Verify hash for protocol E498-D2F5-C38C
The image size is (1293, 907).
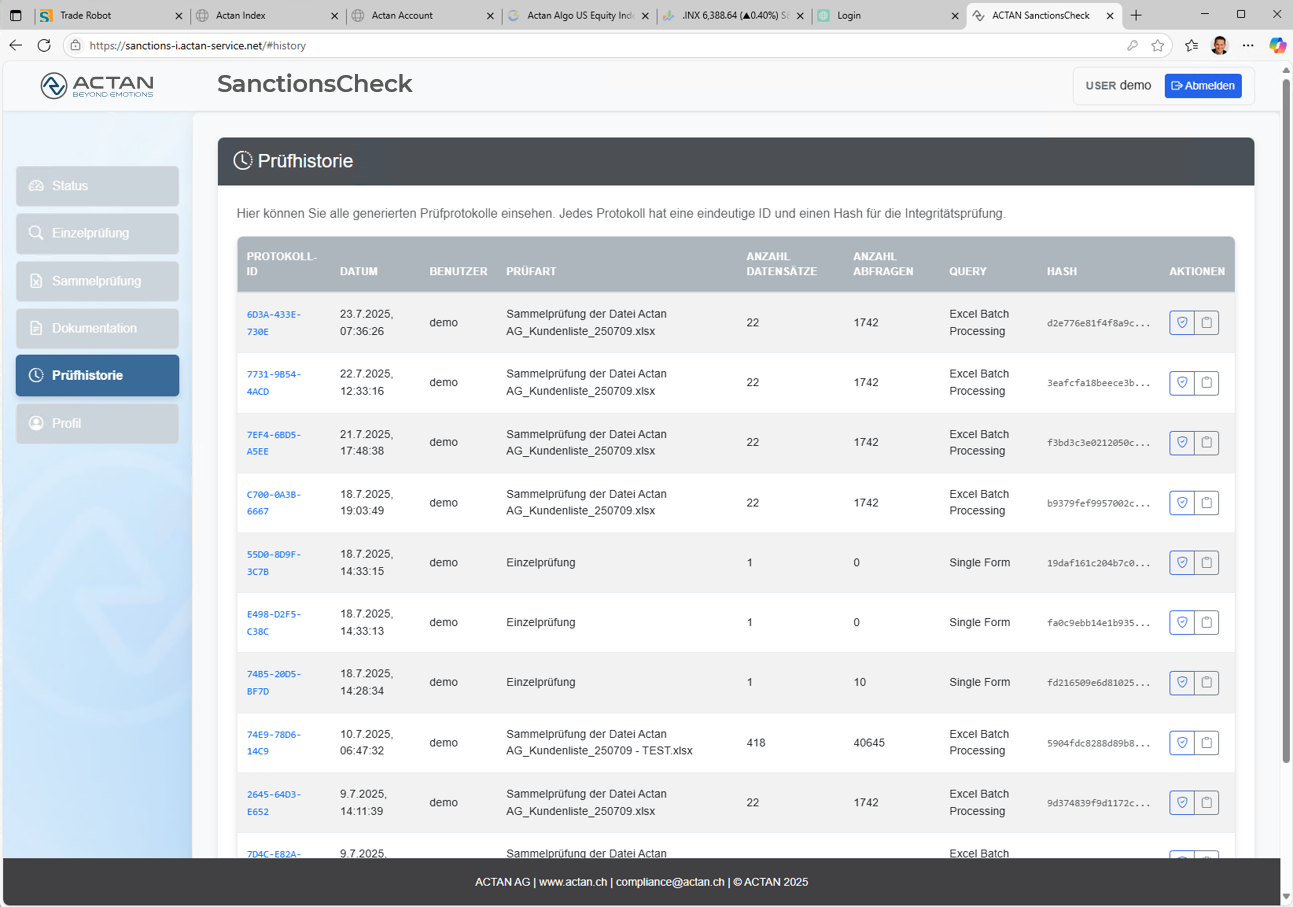pyautogui.click(x=1182, y=623)
